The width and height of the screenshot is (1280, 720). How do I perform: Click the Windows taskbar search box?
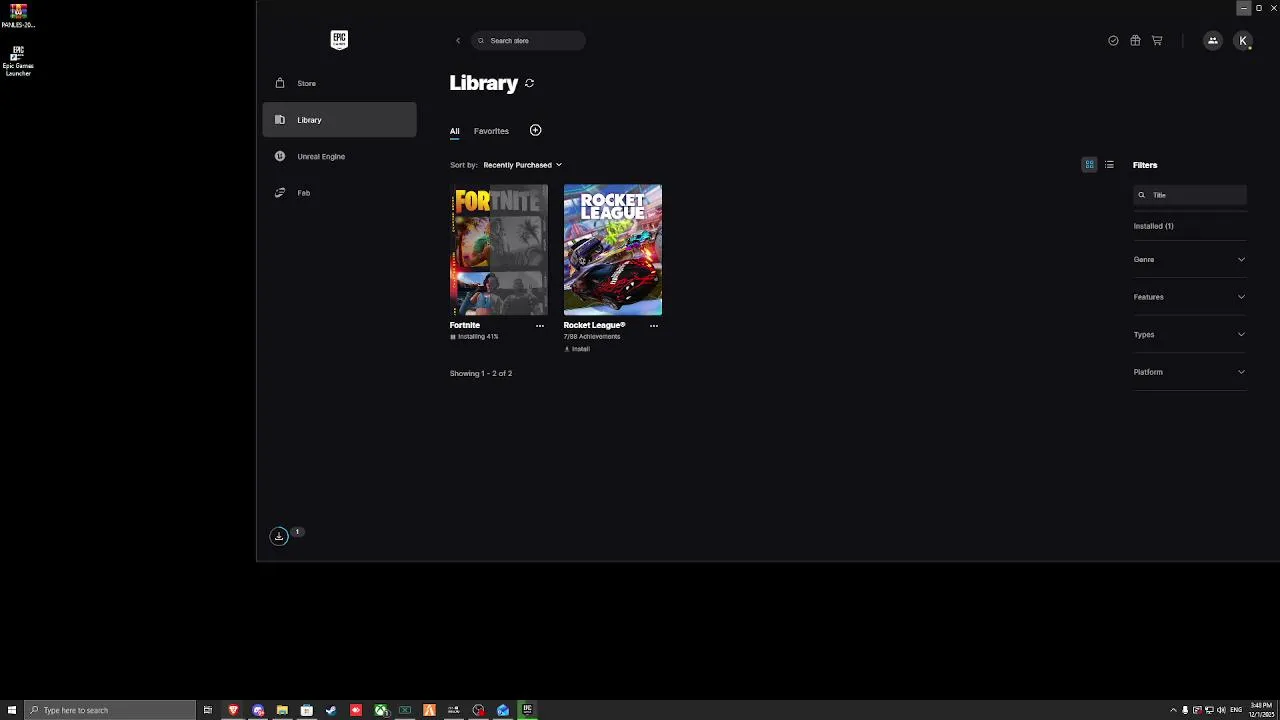pos(110,710)
